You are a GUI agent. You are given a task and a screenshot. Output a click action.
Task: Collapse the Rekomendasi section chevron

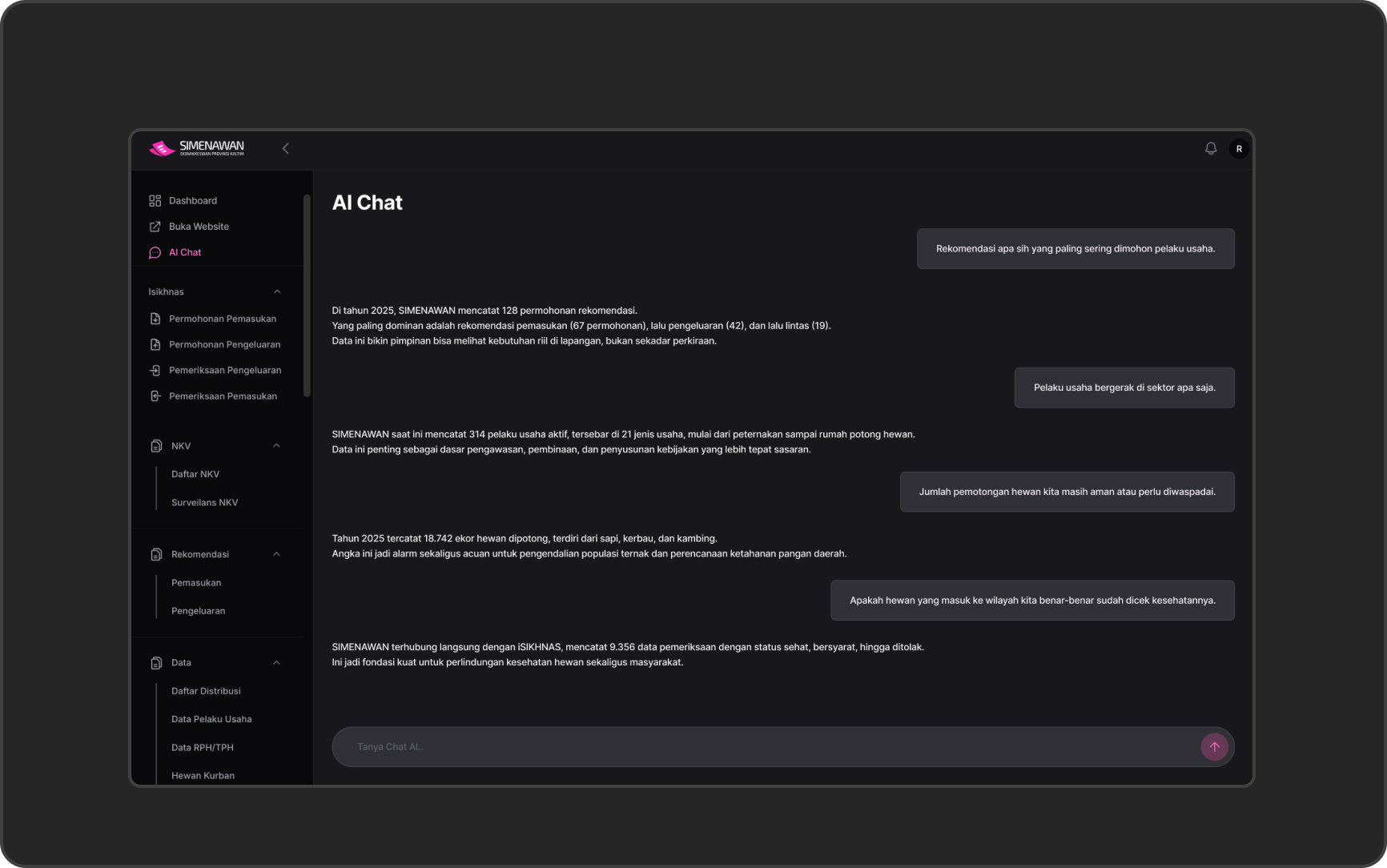[x=276, y=554]
